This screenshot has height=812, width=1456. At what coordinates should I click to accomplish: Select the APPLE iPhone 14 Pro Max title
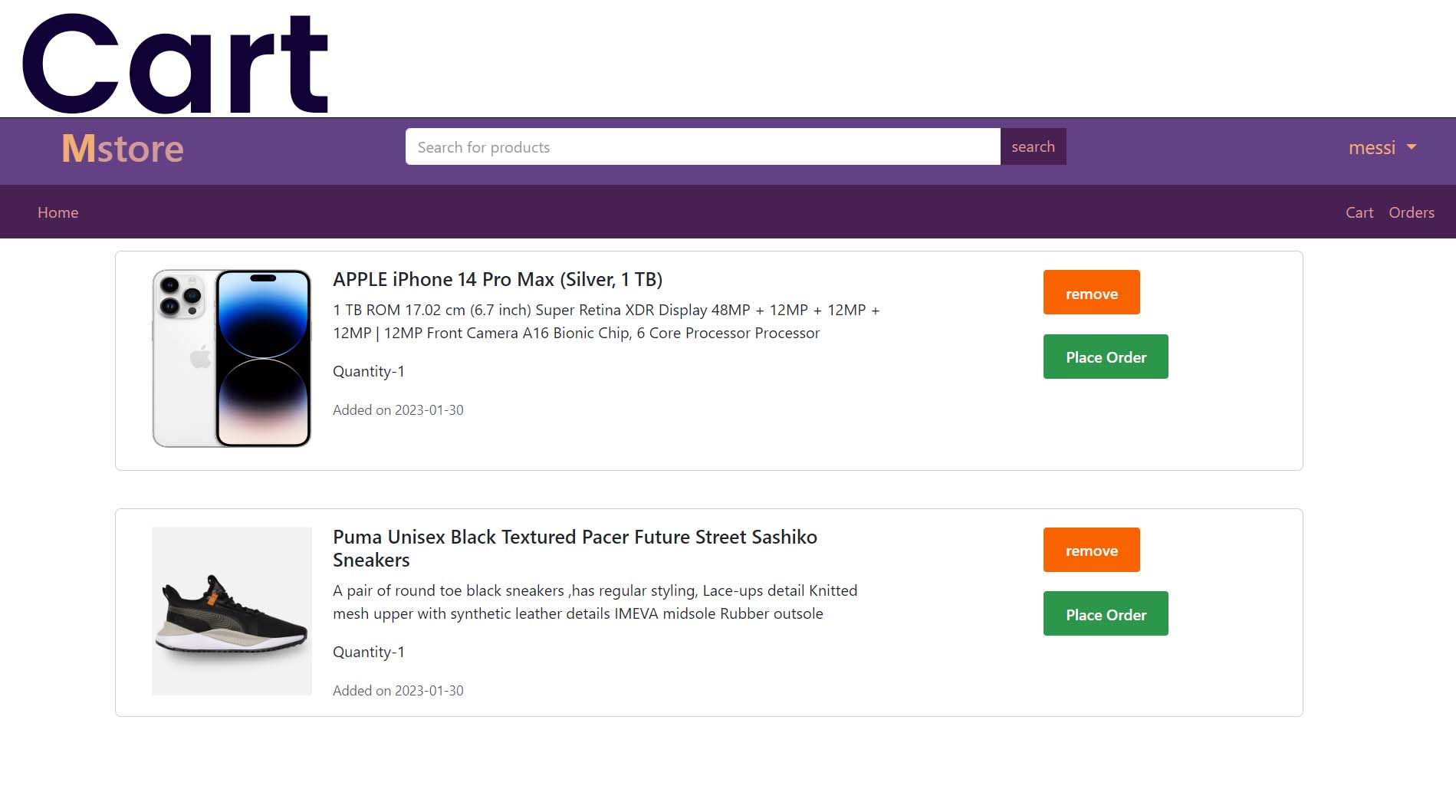click(498, 280)
